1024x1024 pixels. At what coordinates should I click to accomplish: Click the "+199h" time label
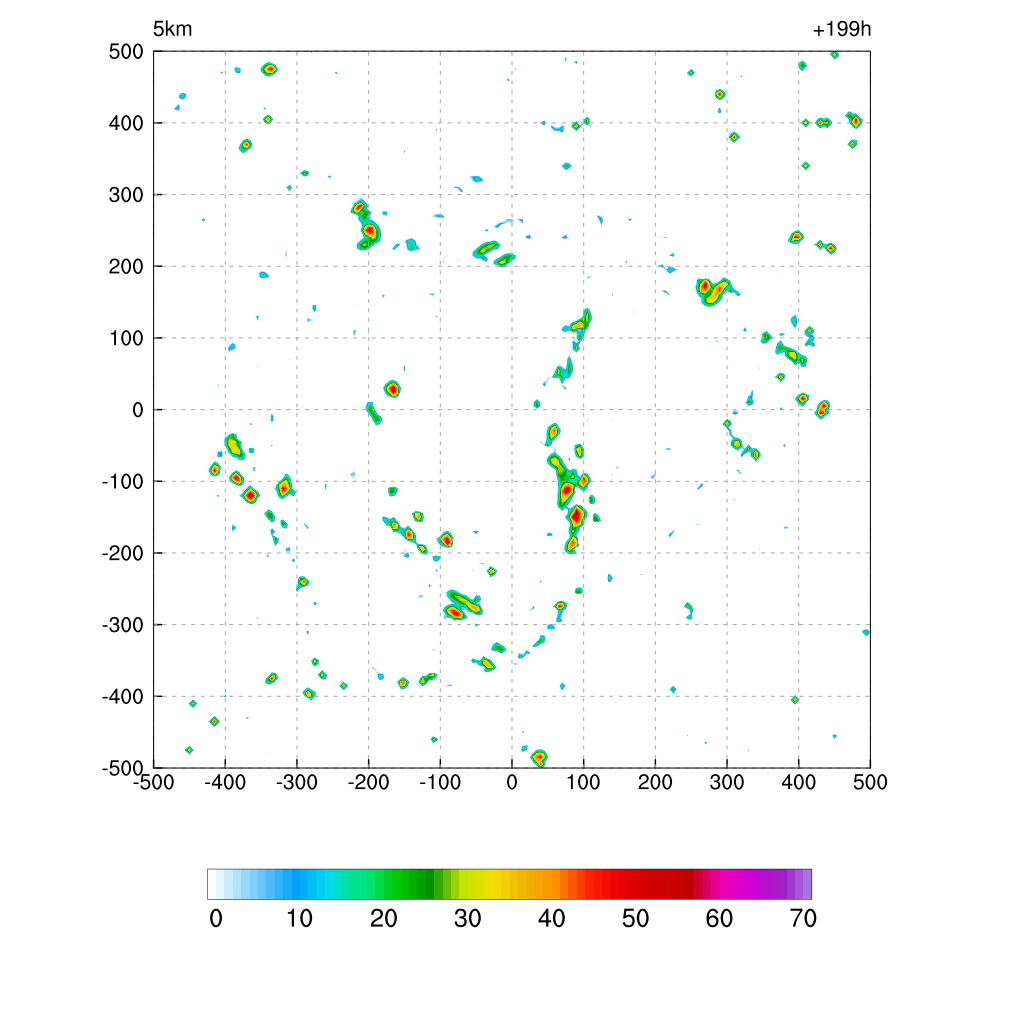coord(842,29)
